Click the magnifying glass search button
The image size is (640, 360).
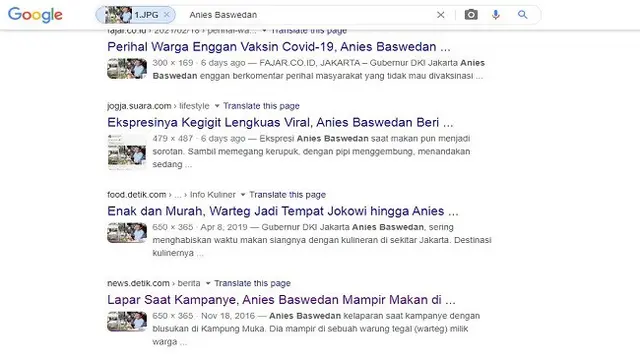pos(522,15)
